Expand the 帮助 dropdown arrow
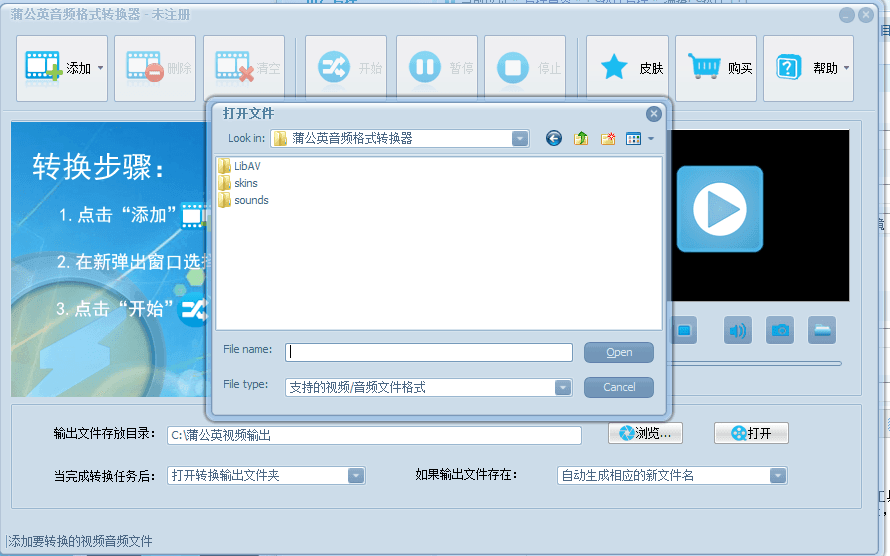The image size is (890, 556). click(846, 68)
